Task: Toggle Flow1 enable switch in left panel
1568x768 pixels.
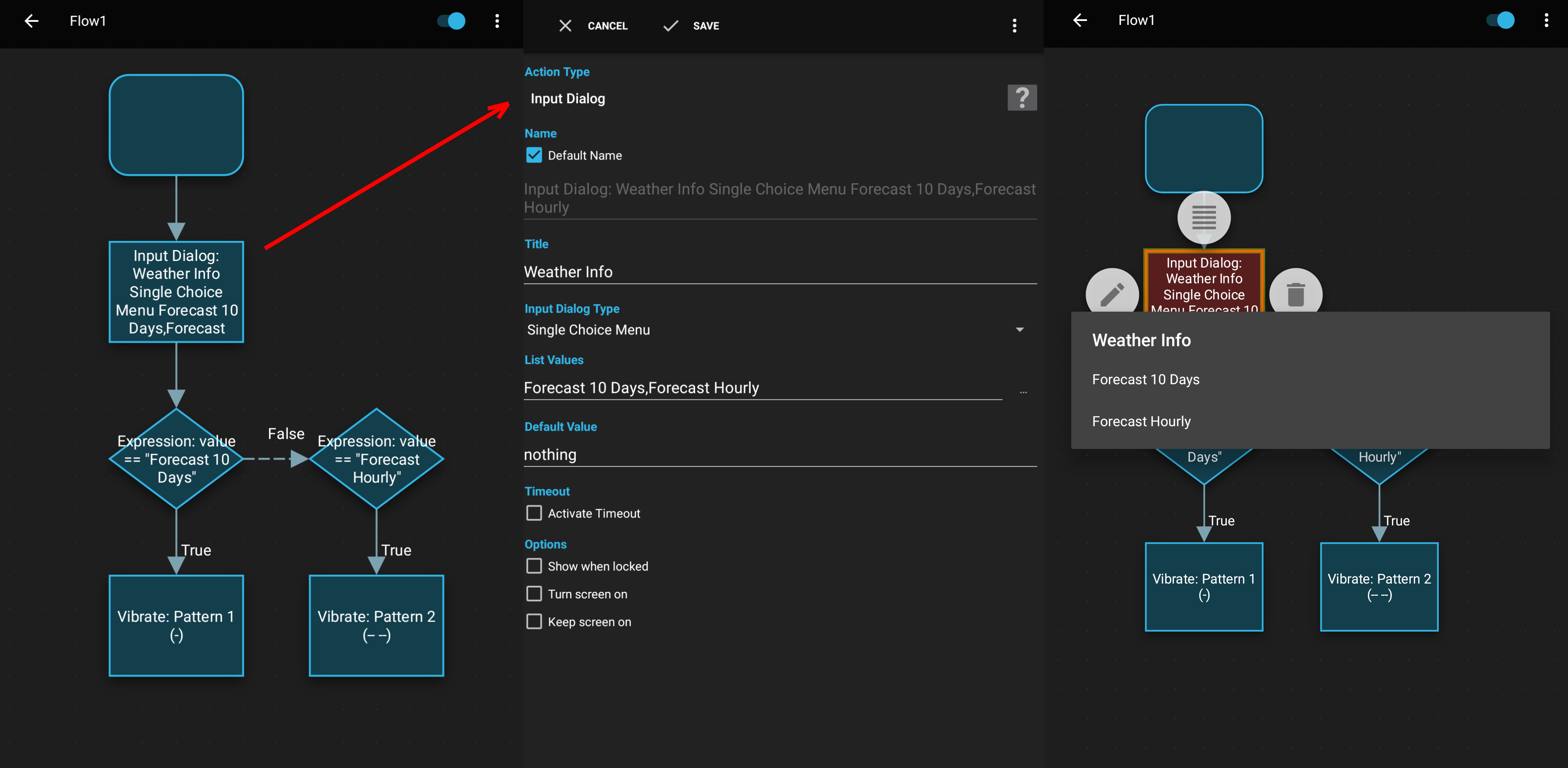Action: pos(452,21)
